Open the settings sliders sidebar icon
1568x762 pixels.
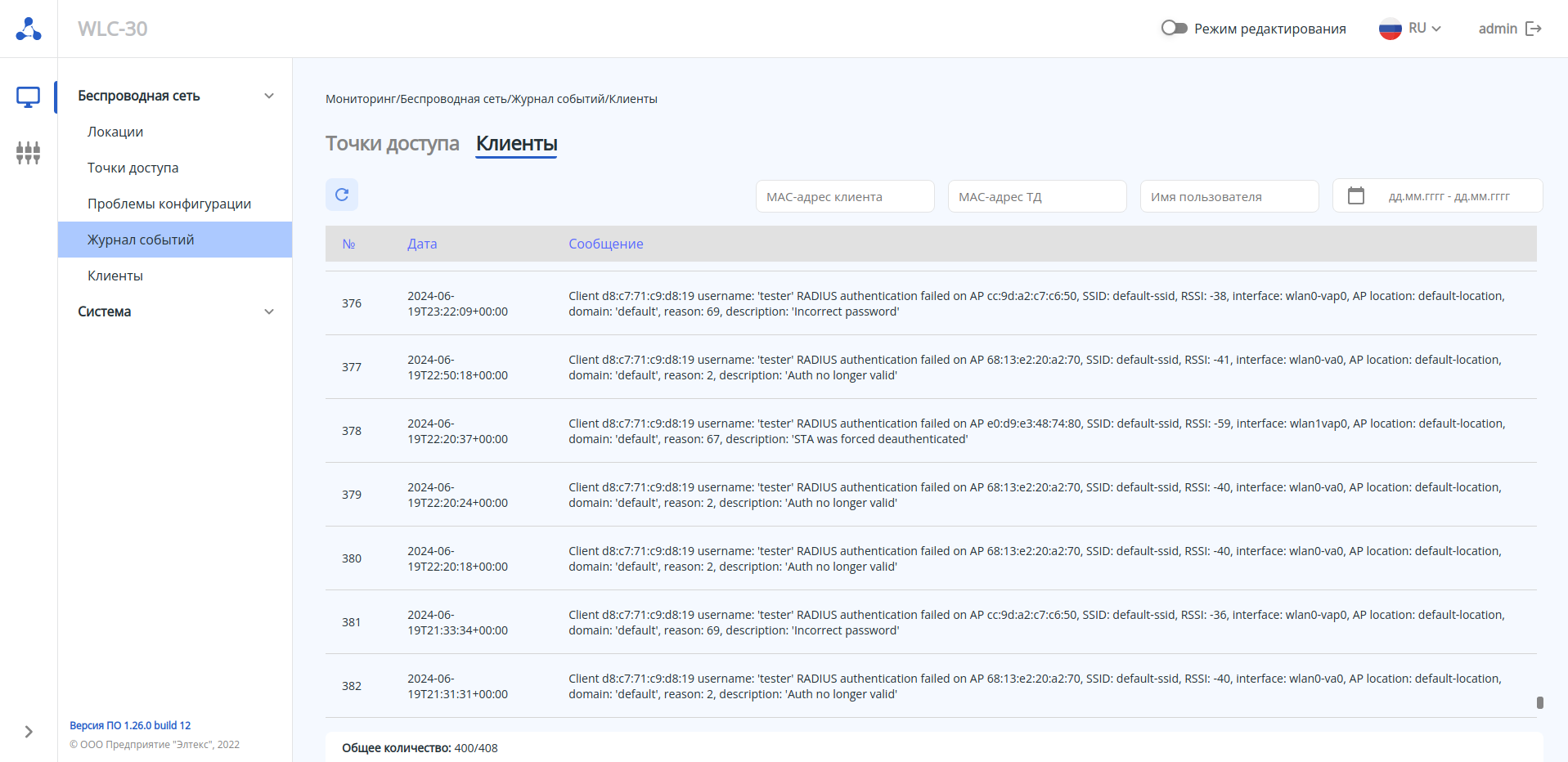pos(29,153)
